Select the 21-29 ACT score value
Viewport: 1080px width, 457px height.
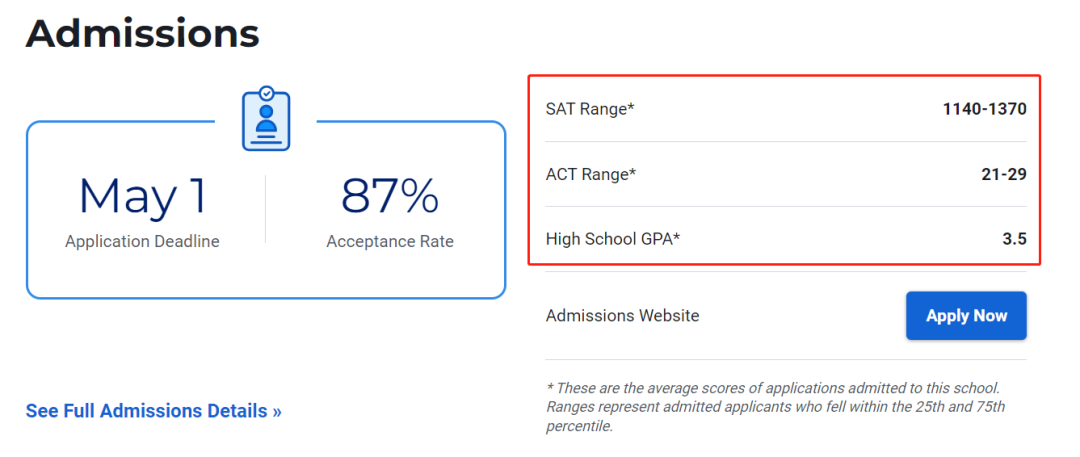[x=1004, y=174]
